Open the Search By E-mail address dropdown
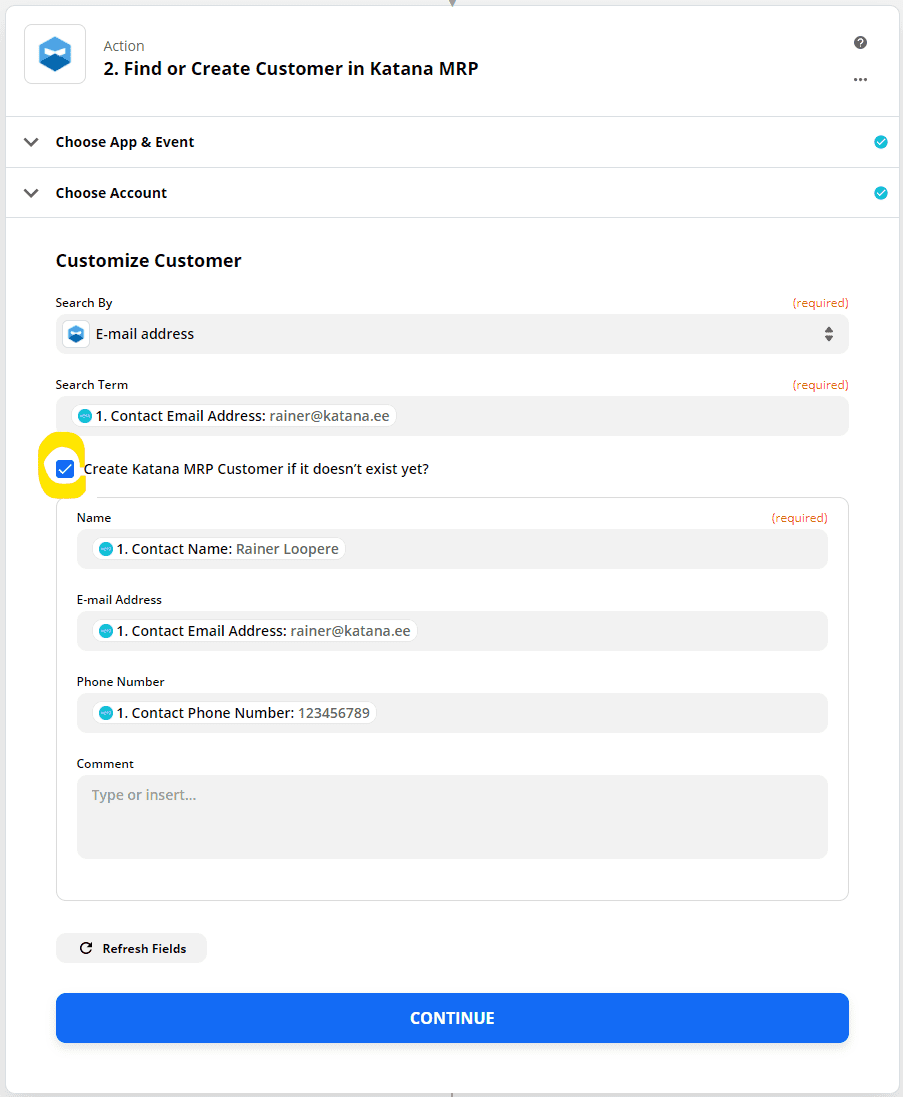Viewport: 903px width, 1097px height. click(452, 334)
